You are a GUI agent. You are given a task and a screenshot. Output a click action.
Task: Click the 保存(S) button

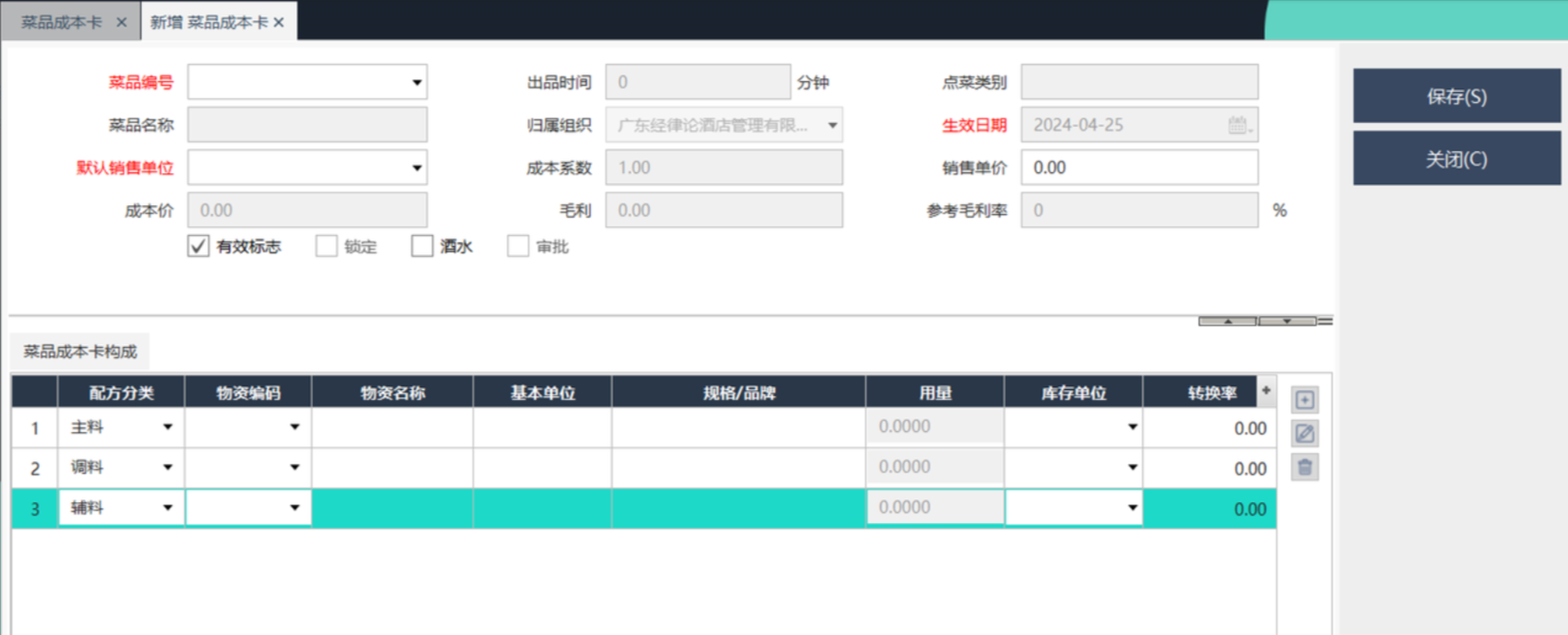[x=1455, y=97]
